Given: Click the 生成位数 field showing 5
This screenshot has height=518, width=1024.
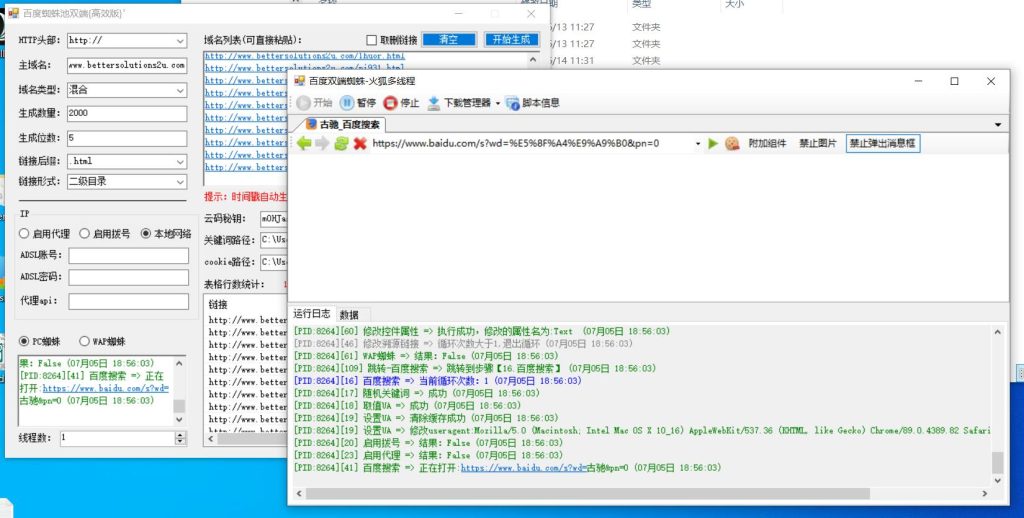Looking at the screenshot, I should coord(127,138).
